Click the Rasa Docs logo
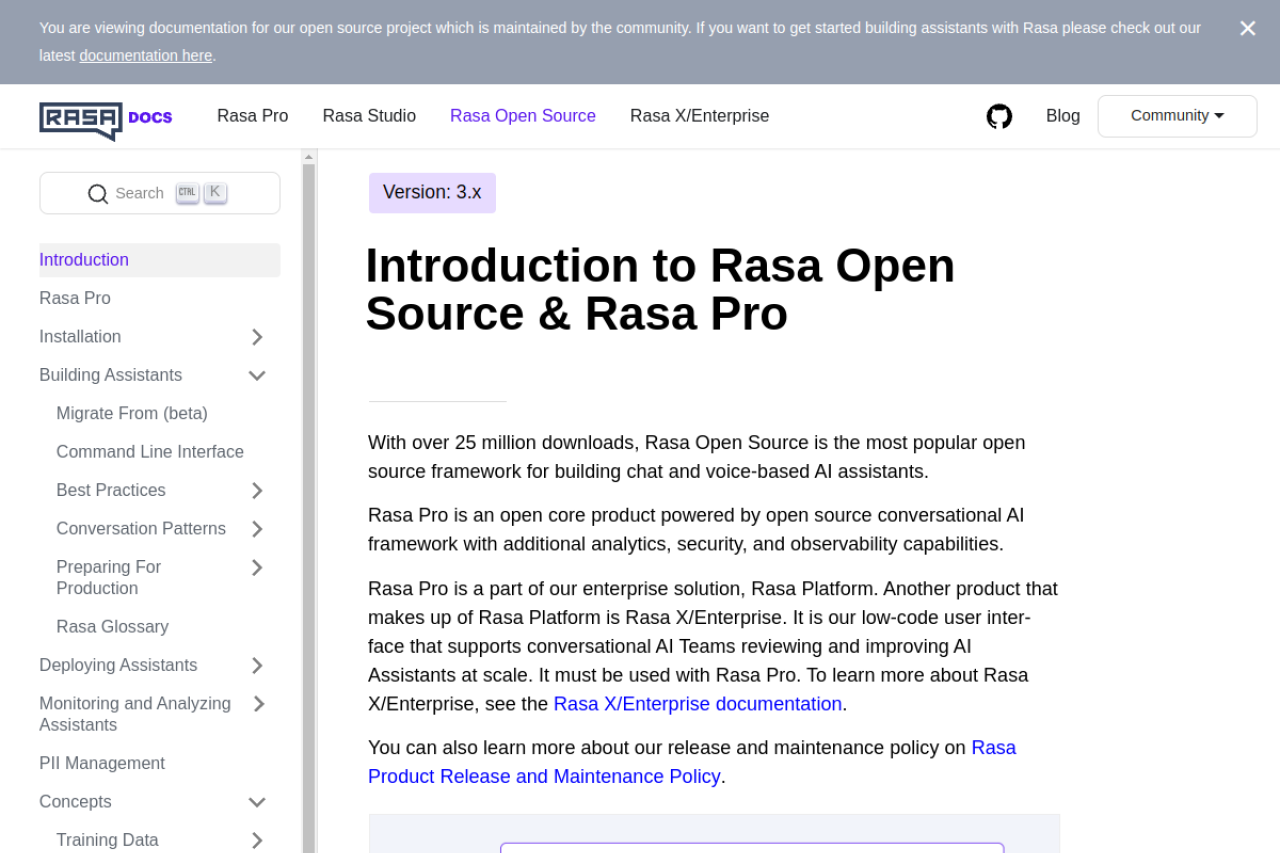This screenshot has height=853, width=1280. tap(106, 120)
